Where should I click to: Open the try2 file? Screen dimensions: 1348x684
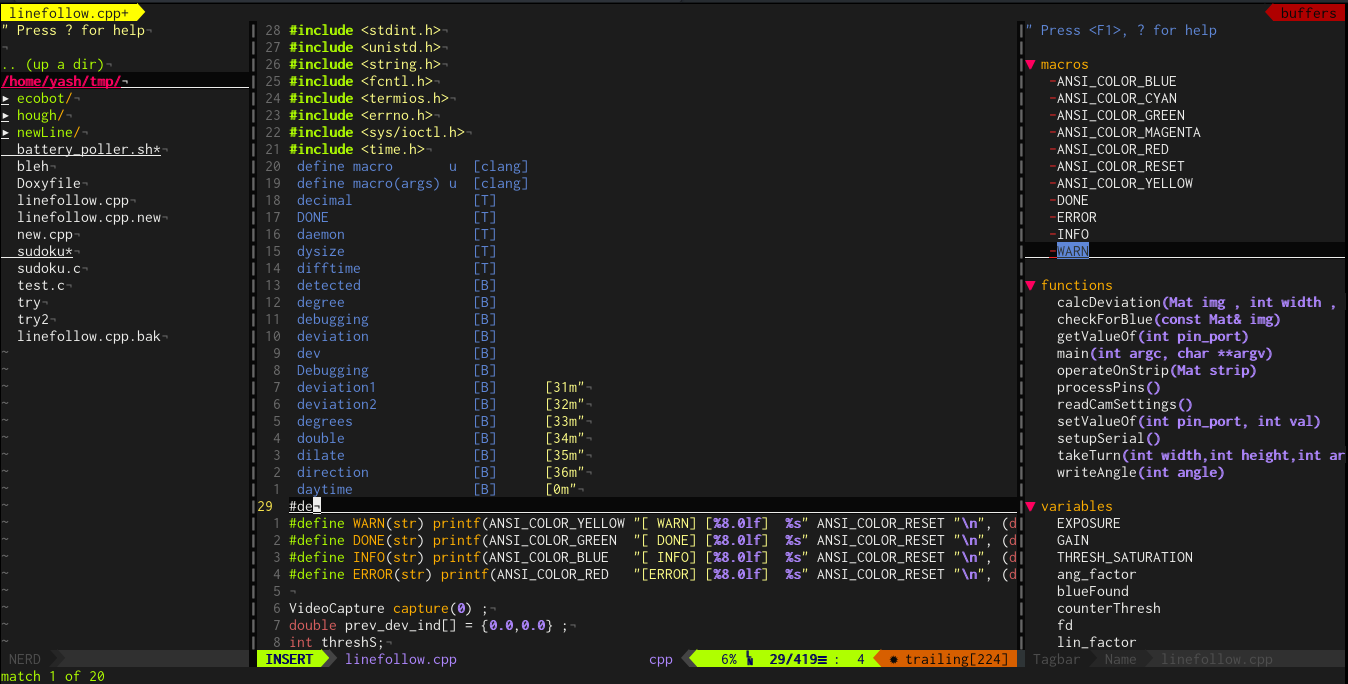coord(33,319)
